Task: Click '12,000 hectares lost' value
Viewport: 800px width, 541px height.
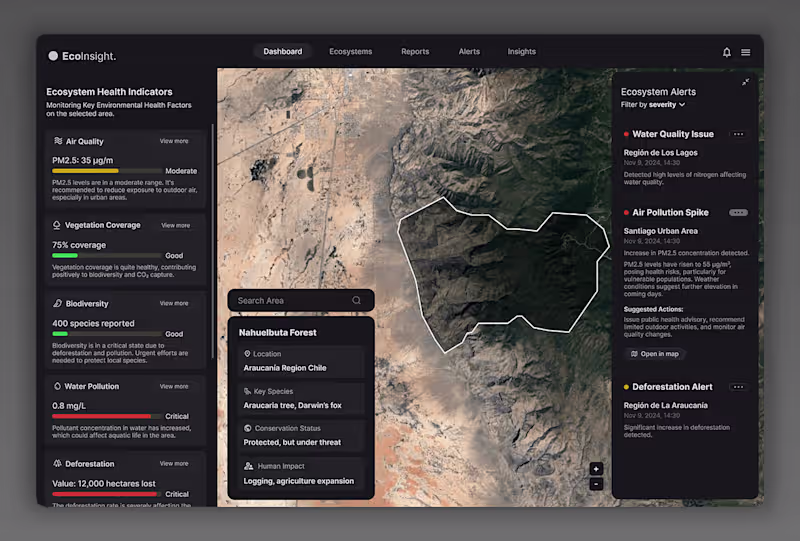Action: (x=117, y=483)
